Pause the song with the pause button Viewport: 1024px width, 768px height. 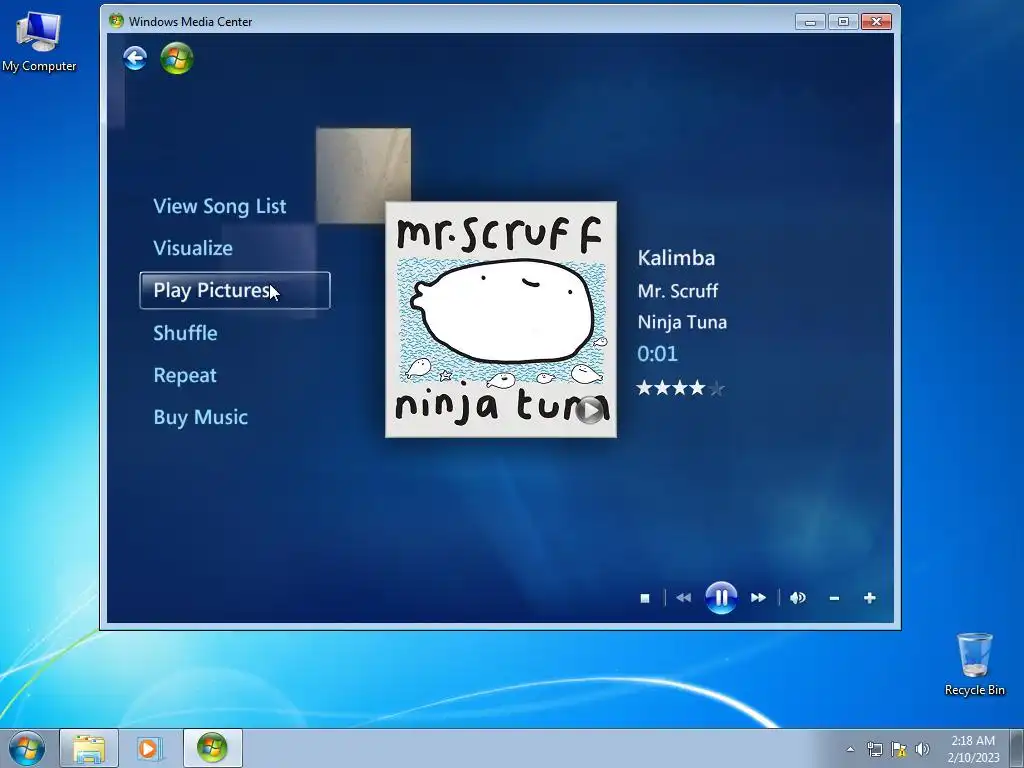[721, 598]
